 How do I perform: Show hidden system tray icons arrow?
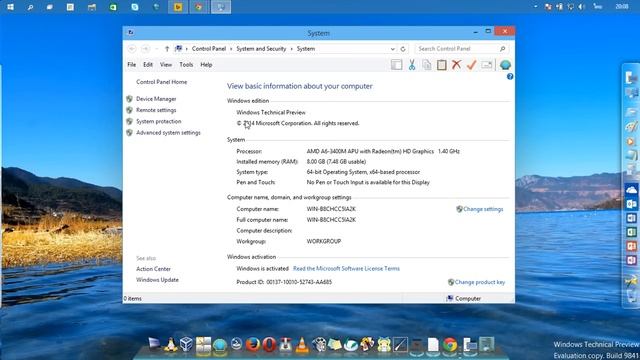click(535, 7)
